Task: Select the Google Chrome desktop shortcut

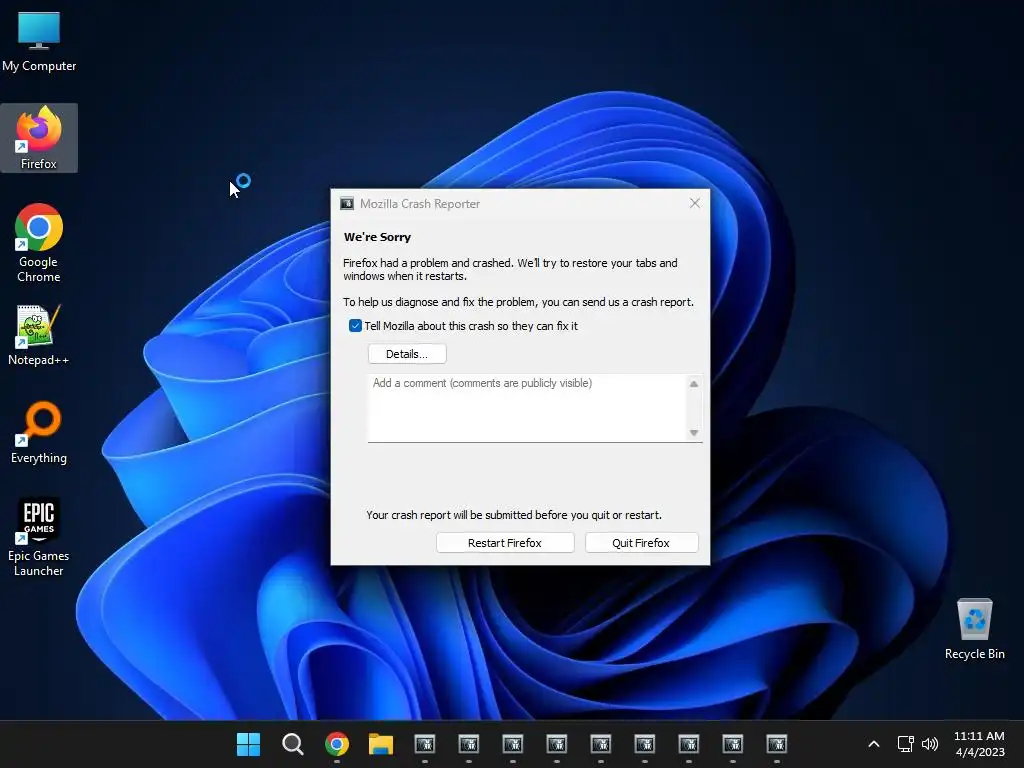Action: pyautogui.click(x=39, y=243)
